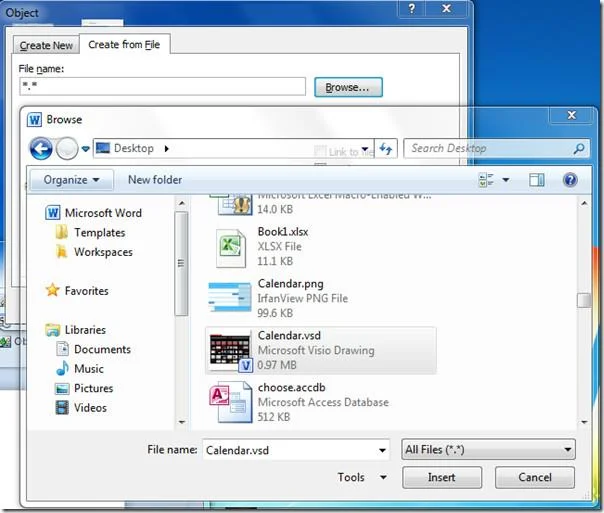604x513 pixels.
Task: Click navigation pane scroll down arrow
Action: tap(182, 422)
